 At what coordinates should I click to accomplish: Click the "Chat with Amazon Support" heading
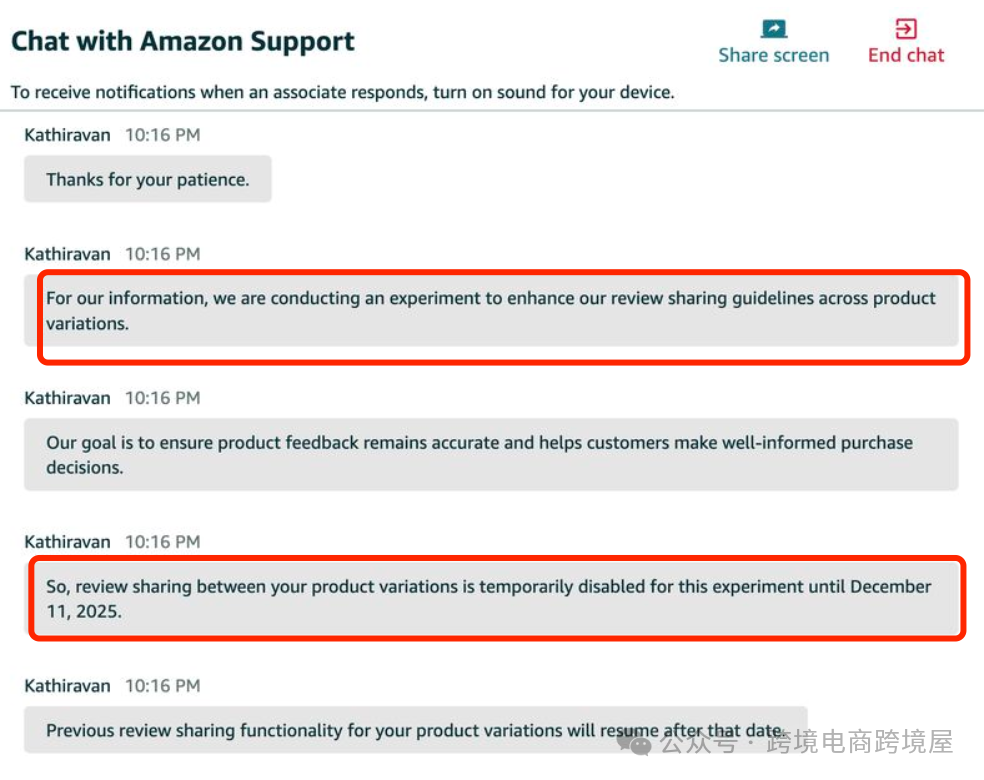[183, 42]
